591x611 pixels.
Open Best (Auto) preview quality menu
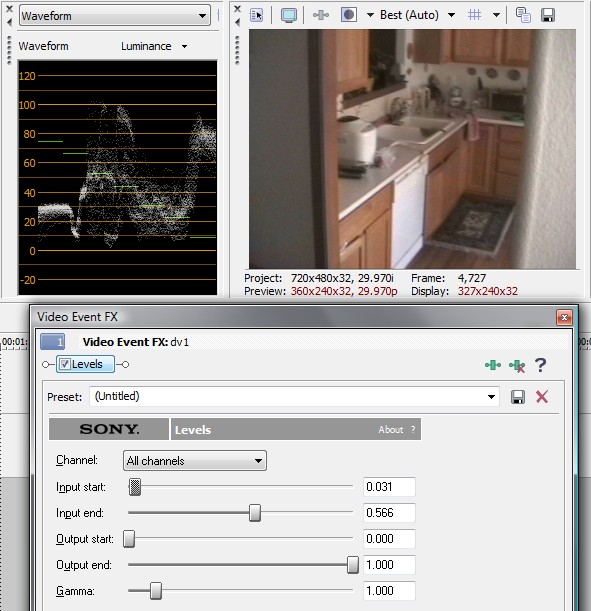click(417, 15)
